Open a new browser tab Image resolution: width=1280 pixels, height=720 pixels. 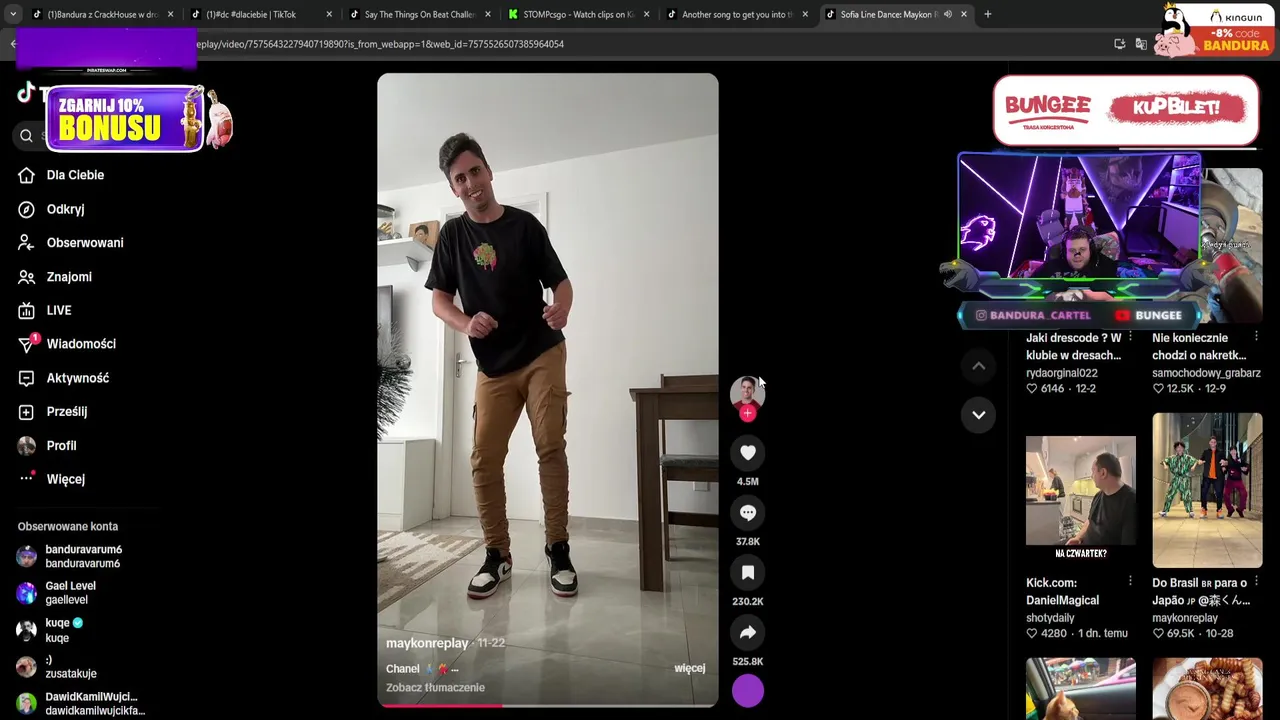click(x=987, y=14)
